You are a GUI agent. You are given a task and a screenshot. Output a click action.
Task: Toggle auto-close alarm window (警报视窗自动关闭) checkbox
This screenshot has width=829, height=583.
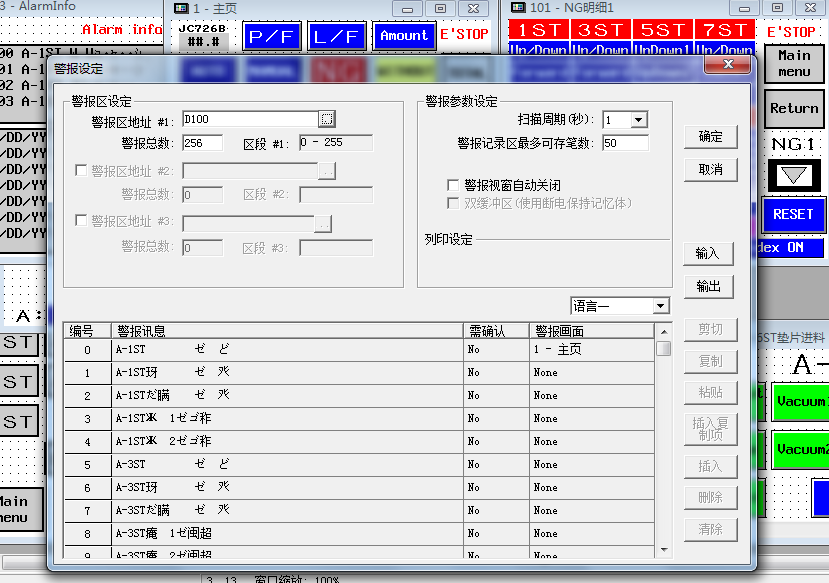coord(454,186)
